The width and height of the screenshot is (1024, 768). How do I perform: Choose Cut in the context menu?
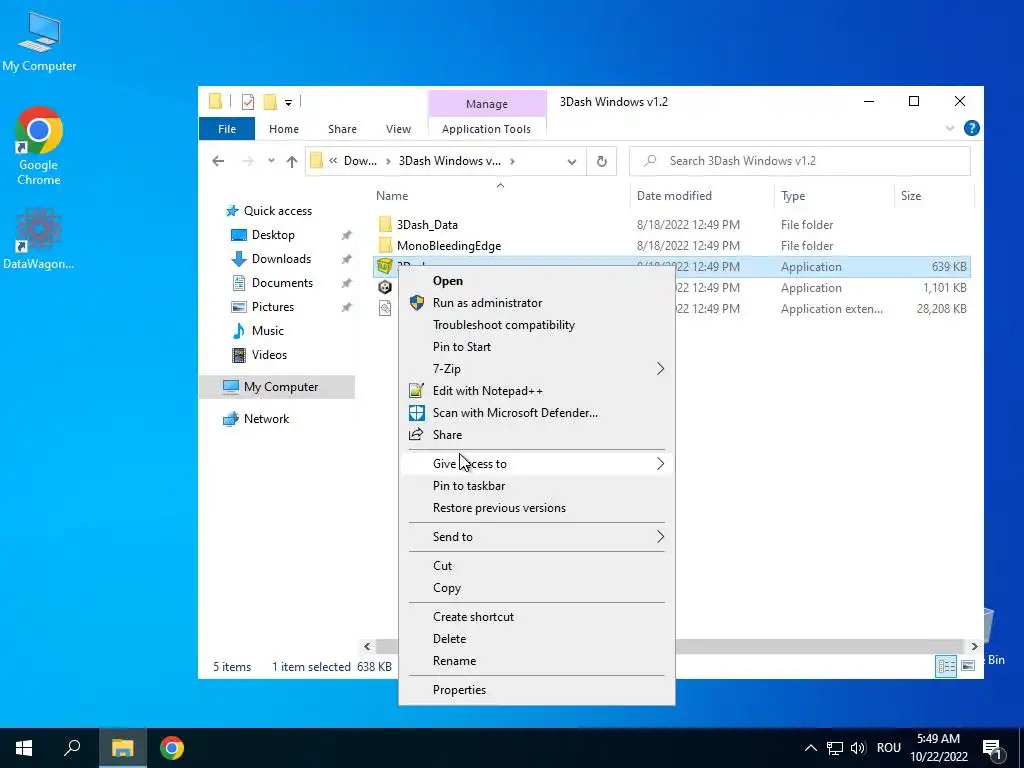point(536,566)
